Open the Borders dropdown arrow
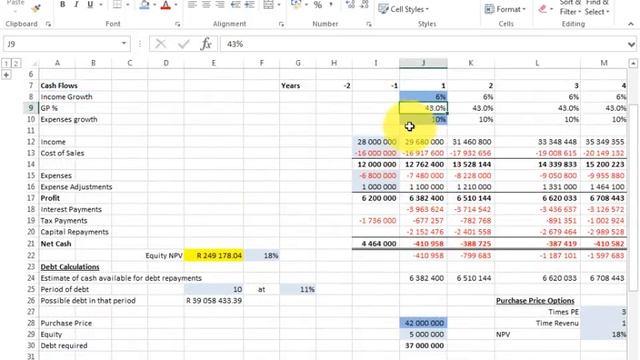The image size is (640, 360). pos(128,5)
